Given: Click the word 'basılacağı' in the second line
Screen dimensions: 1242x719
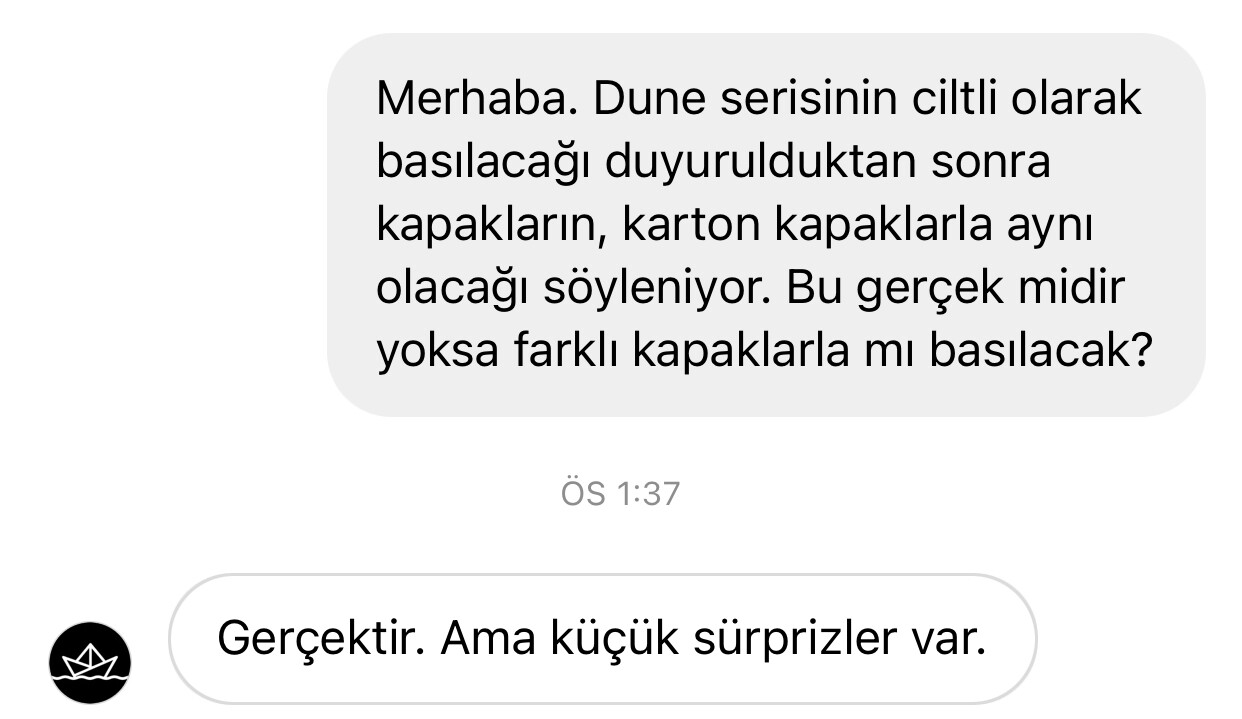Looking at the screenshot, I should [x=484, y=161].
